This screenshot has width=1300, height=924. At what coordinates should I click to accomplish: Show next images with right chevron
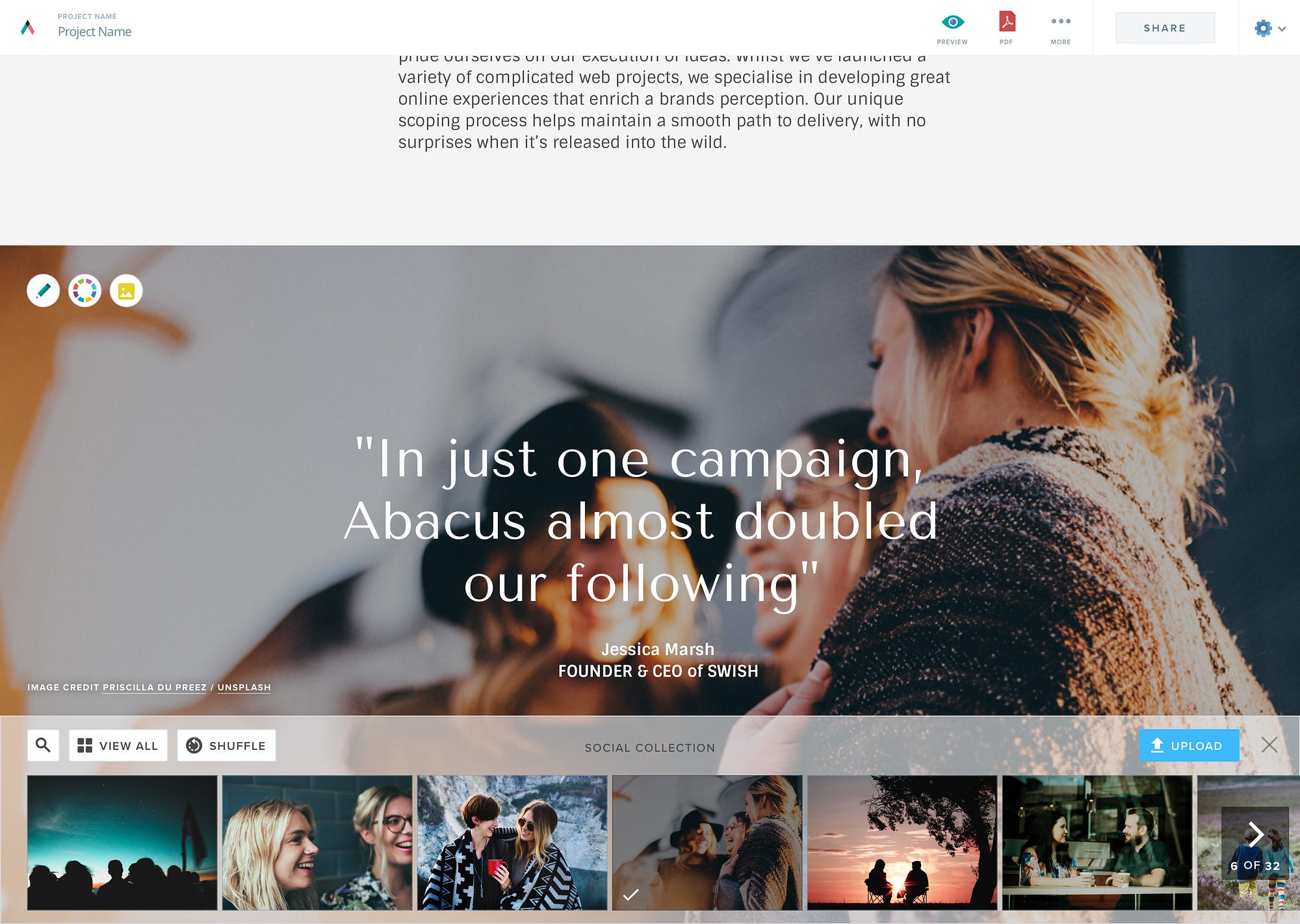tap(1255, 834)
